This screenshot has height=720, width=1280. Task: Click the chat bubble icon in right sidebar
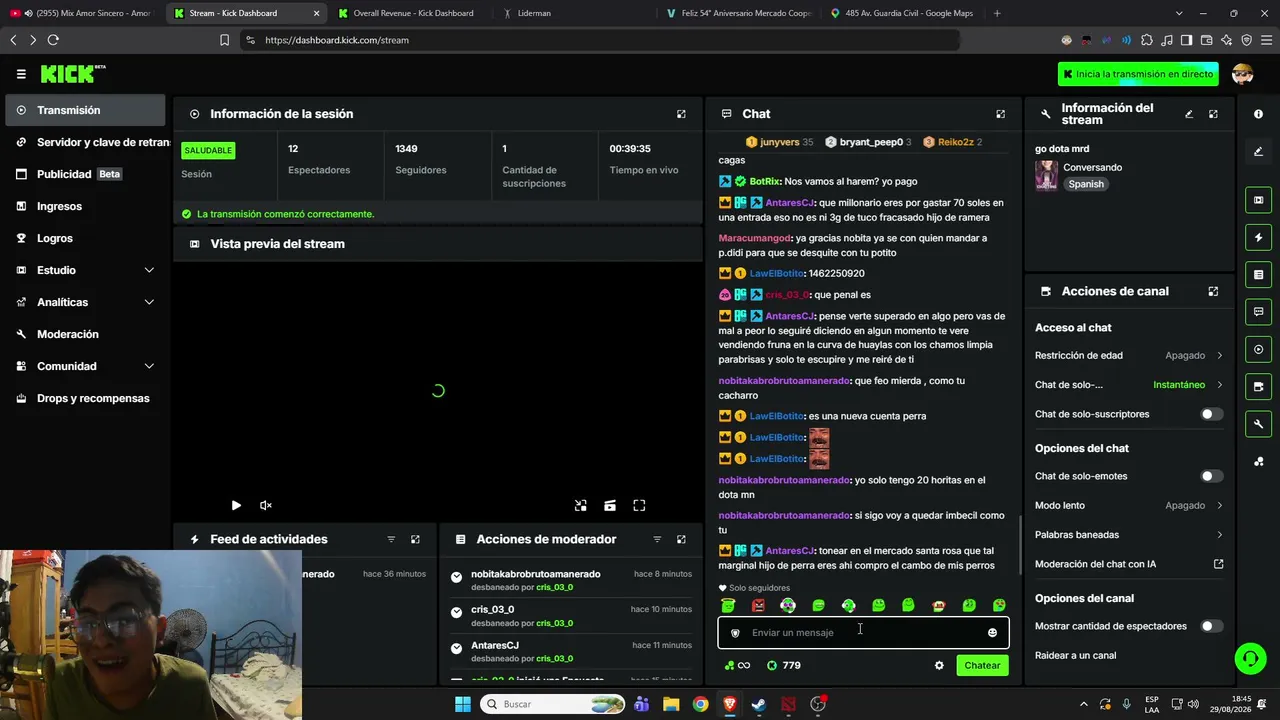click(x=1258, y=312)
